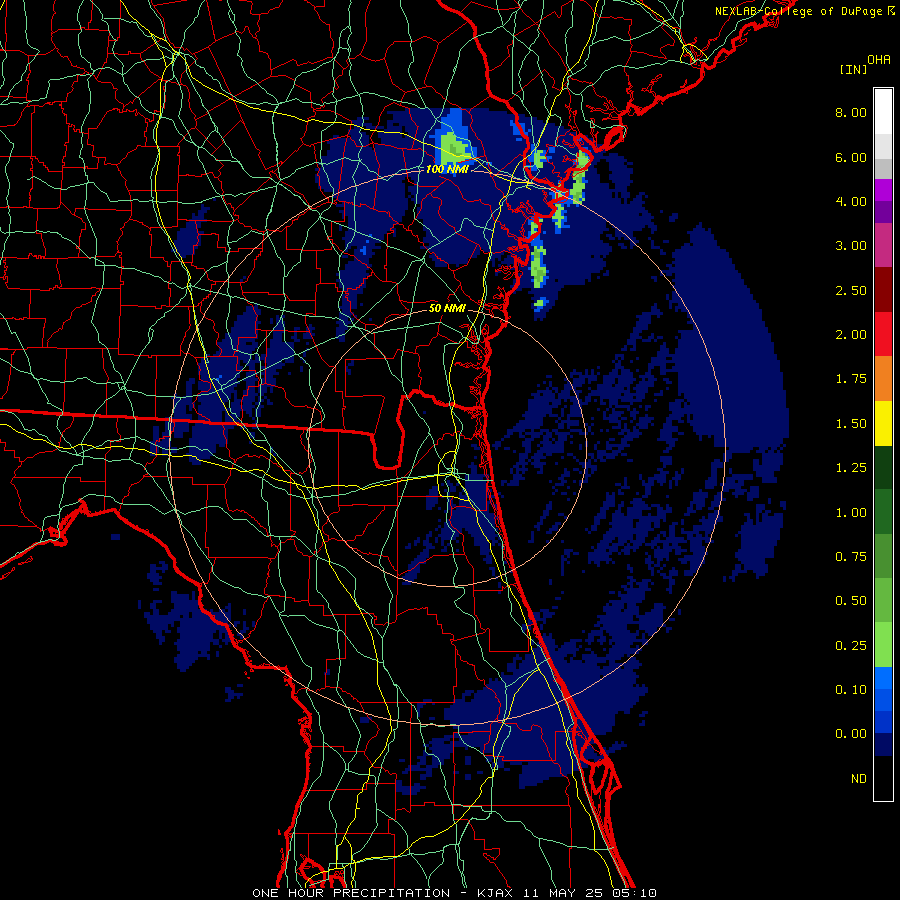Click the 0.50 legend value
The width and height of the screenshot is (900, 900).
coord(851,601)
